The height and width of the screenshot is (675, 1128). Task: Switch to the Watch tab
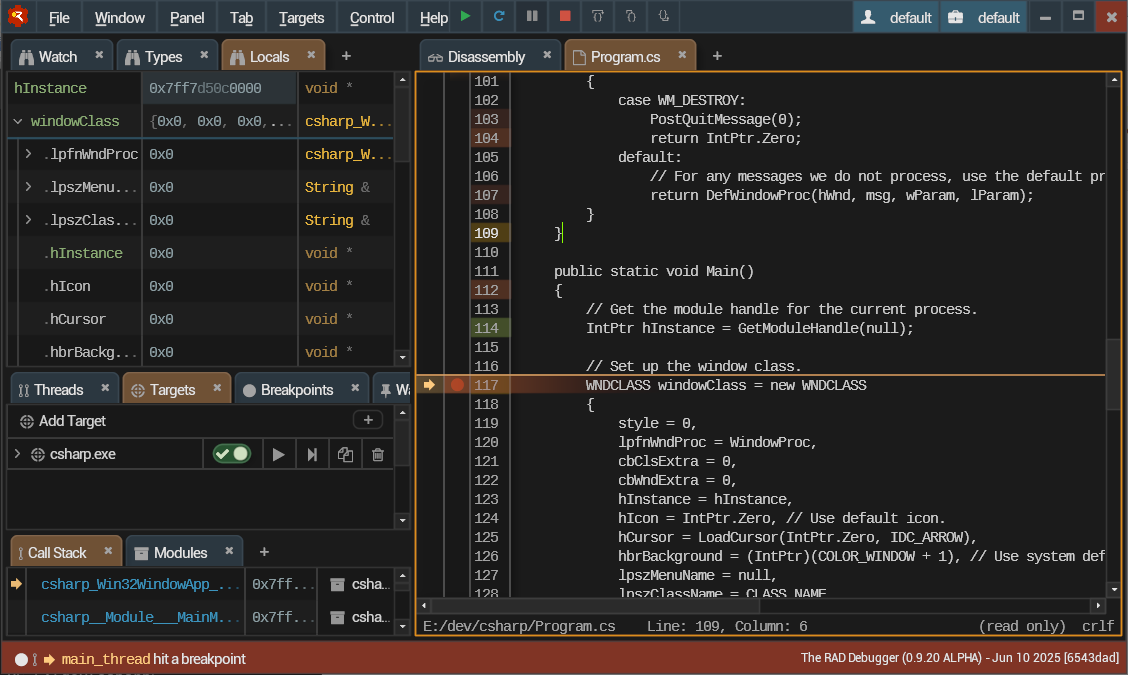[58, 57]
